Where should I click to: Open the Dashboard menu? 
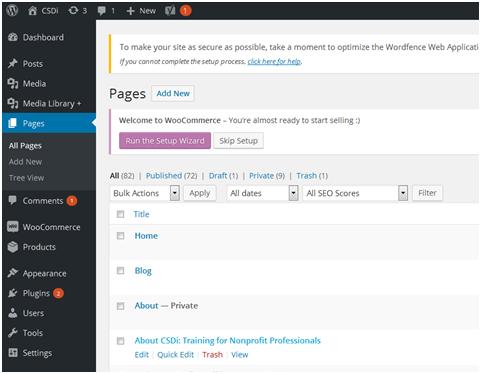49,37
